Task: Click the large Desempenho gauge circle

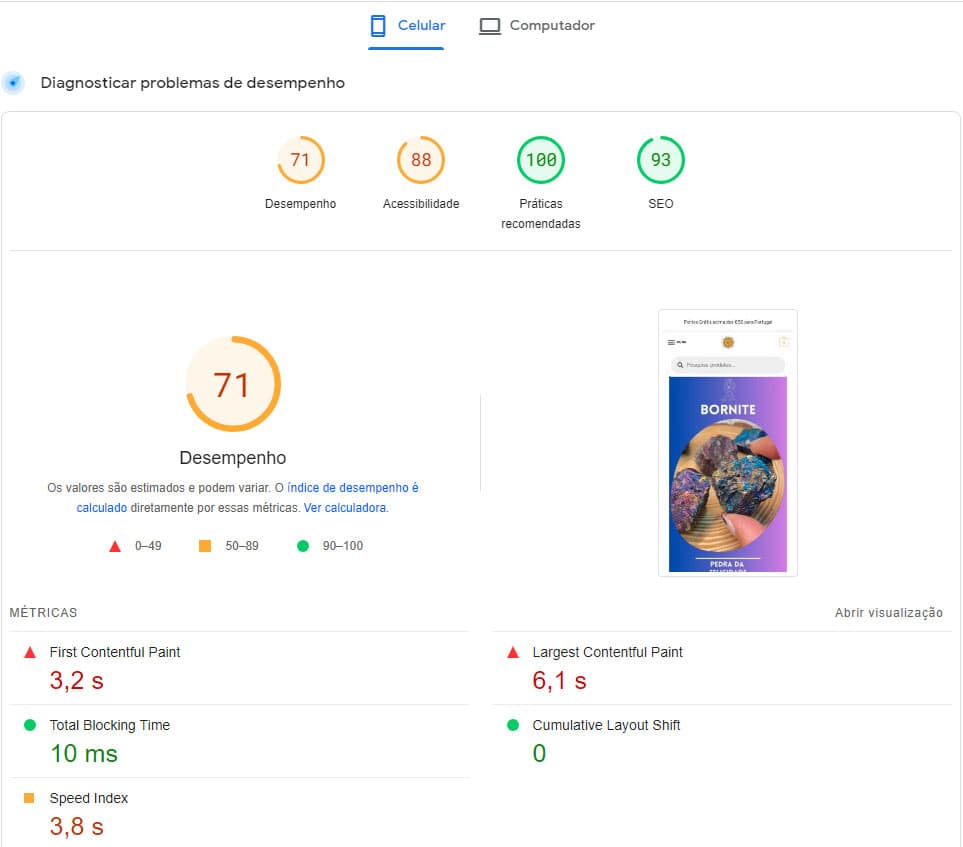Action: point(233,384)
